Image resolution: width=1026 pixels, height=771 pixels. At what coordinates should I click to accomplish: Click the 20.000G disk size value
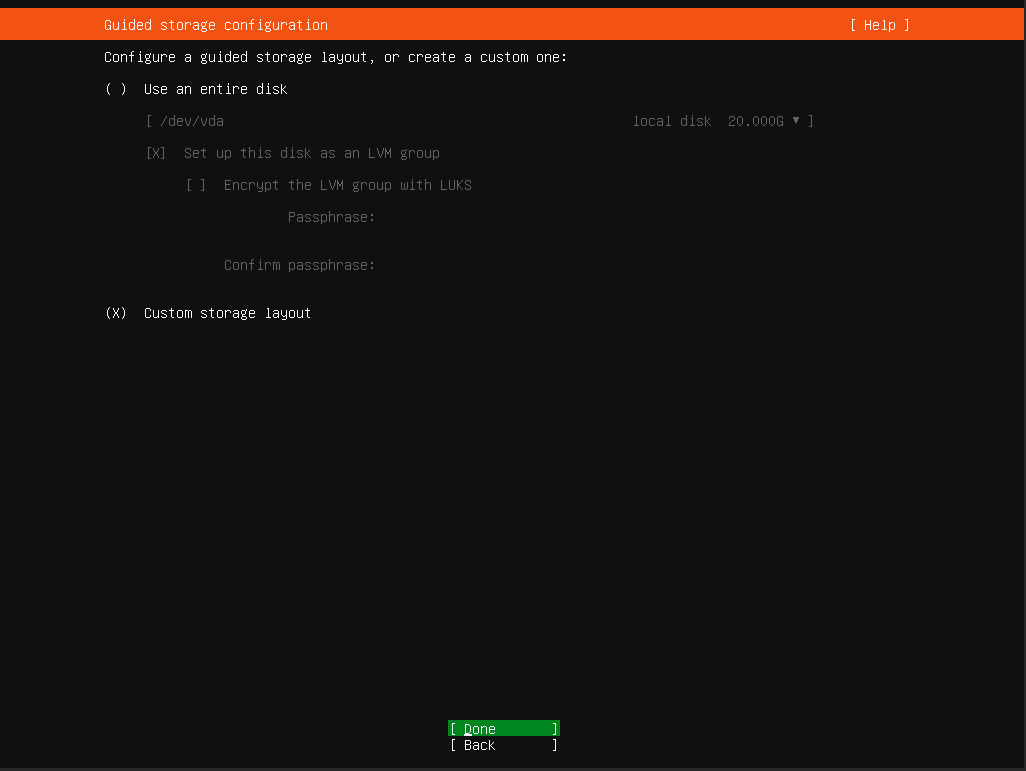(x=755, y=121)
